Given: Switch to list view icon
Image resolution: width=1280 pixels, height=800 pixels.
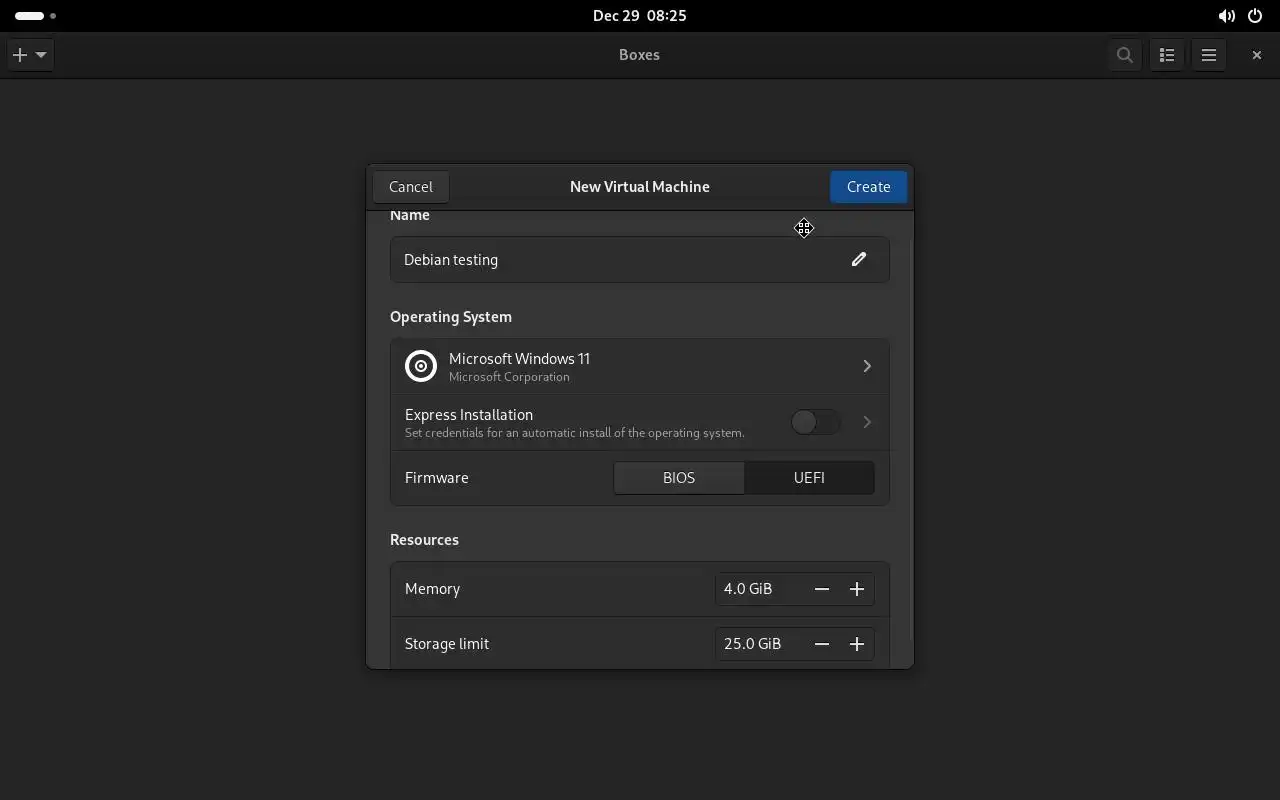Looking at the screenshot, I should click(x=1167, y=55).
